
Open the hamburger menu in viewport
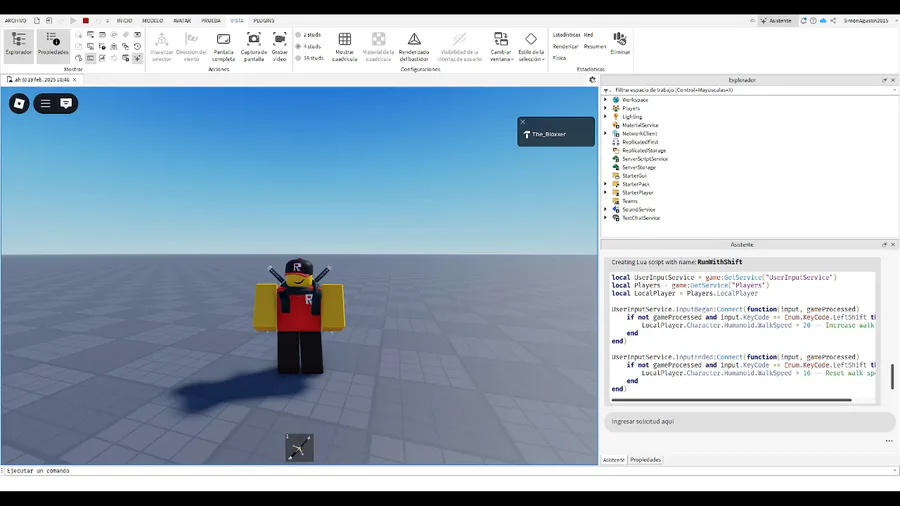45,103
